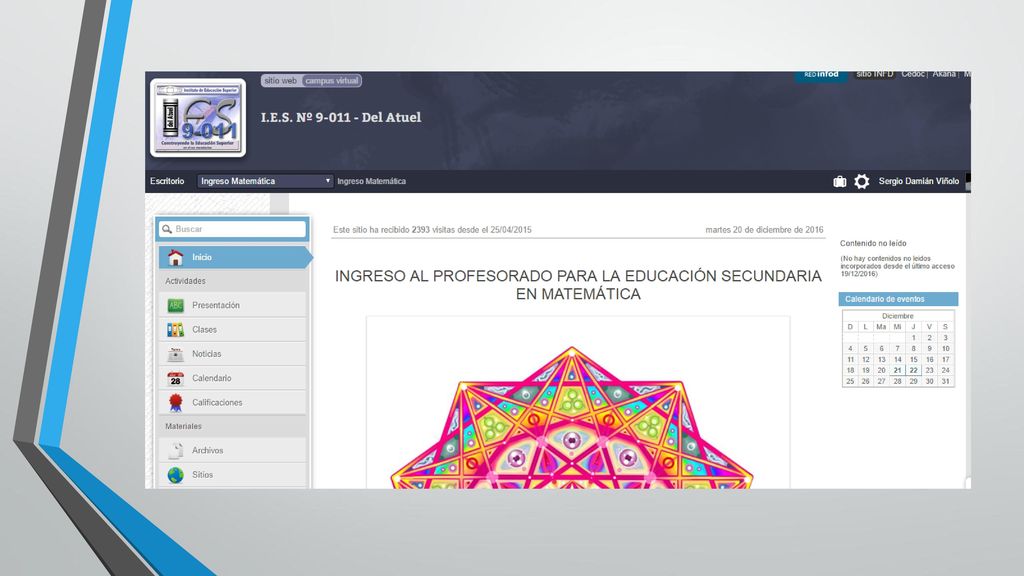1024x576 pixels.
Task: Open the Akana link
Action: pos(944,74)
